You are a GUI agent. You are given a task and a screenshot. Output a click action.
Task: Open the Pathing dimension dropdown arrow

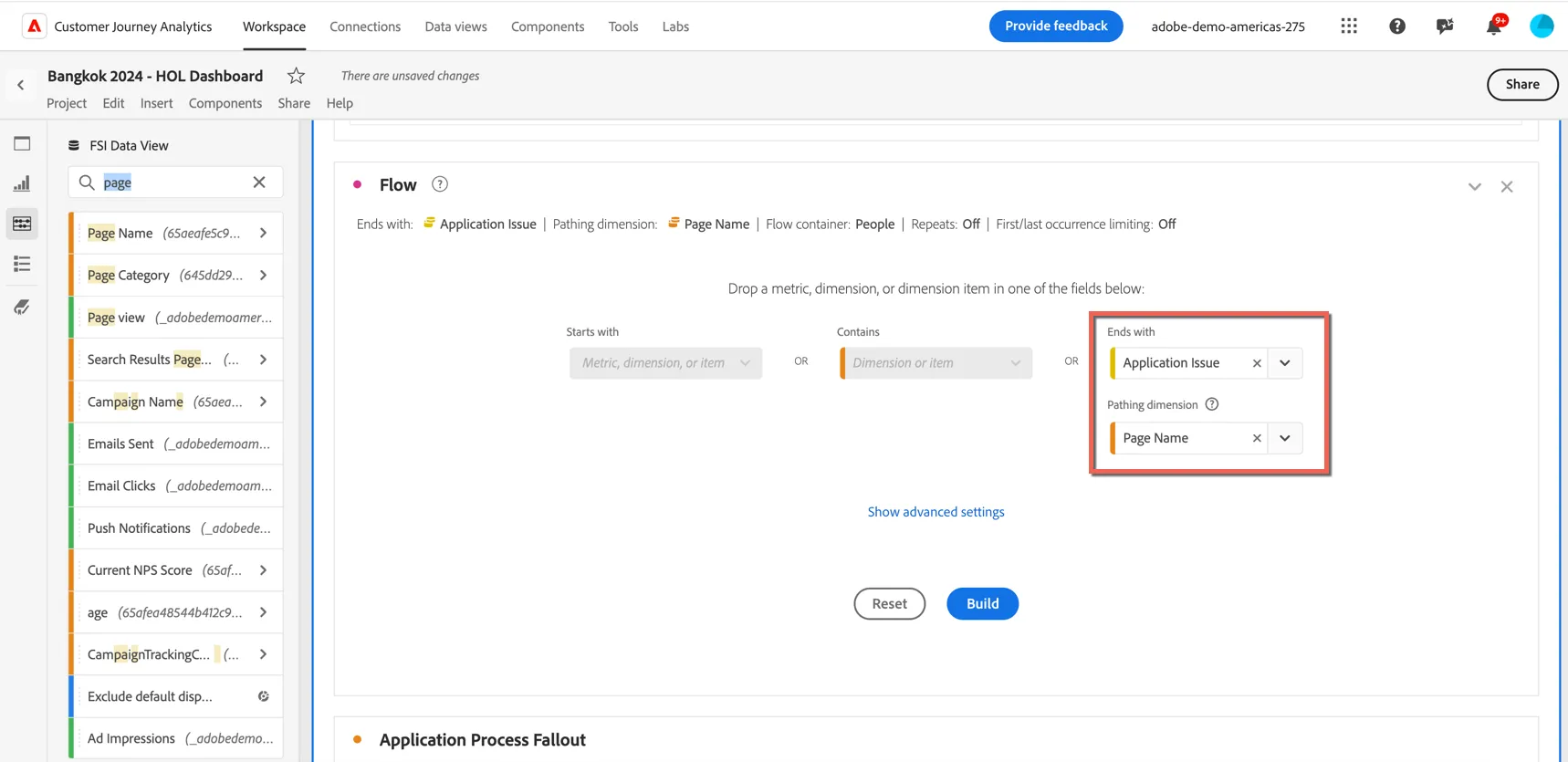pos(1285,438)
